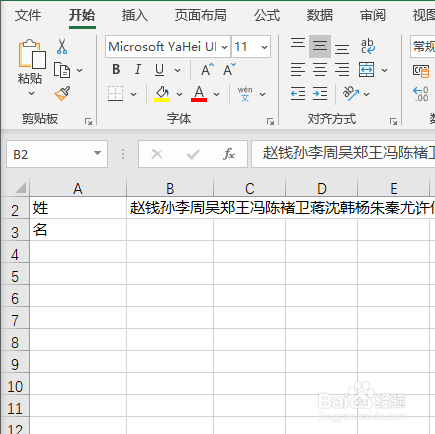Image resolution: width=435 pixels, height=434 pixels.
Task: Select cell A2 containing 姓
Action: (78, 208)
